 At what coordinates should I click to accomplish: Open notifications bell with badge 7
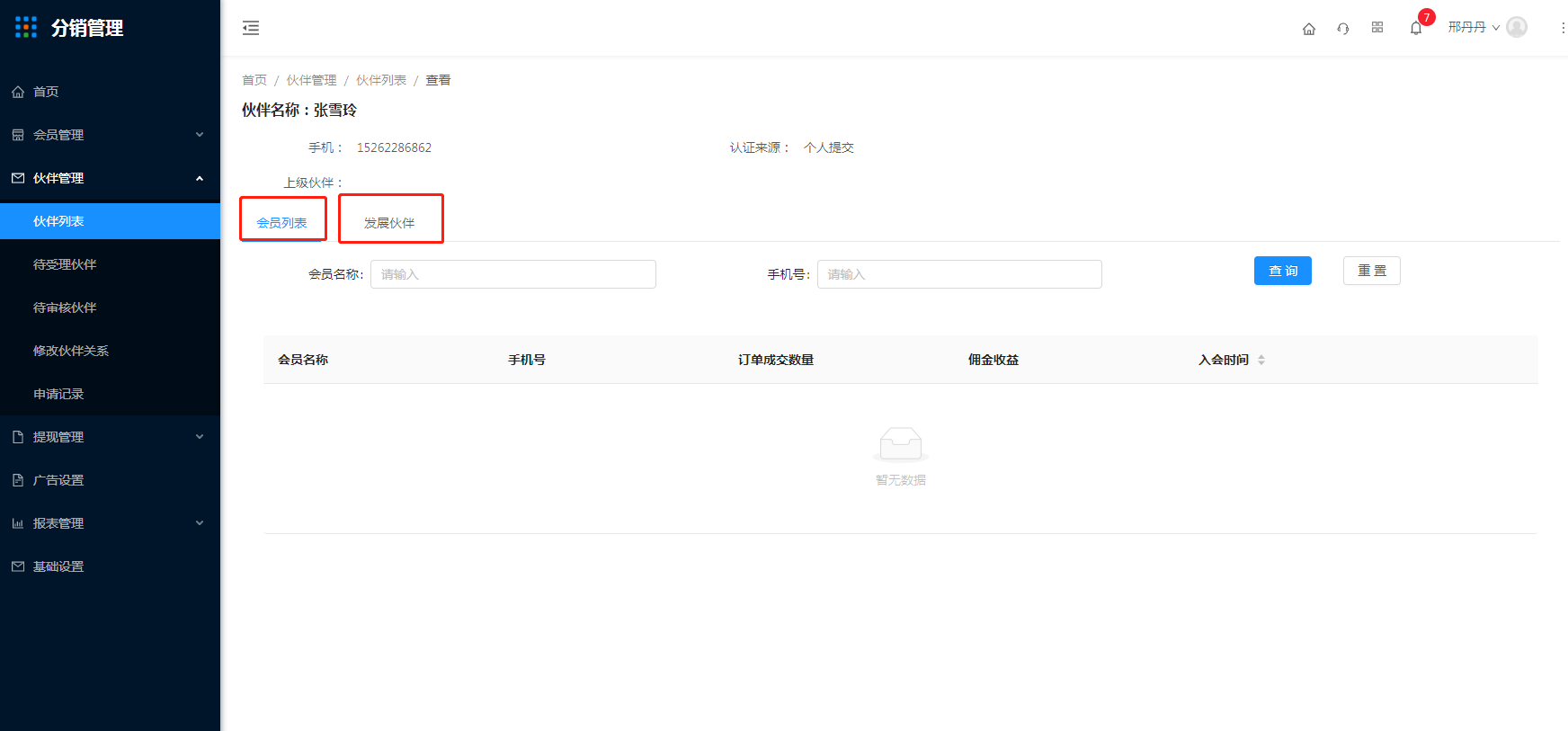click(1416, 28)
